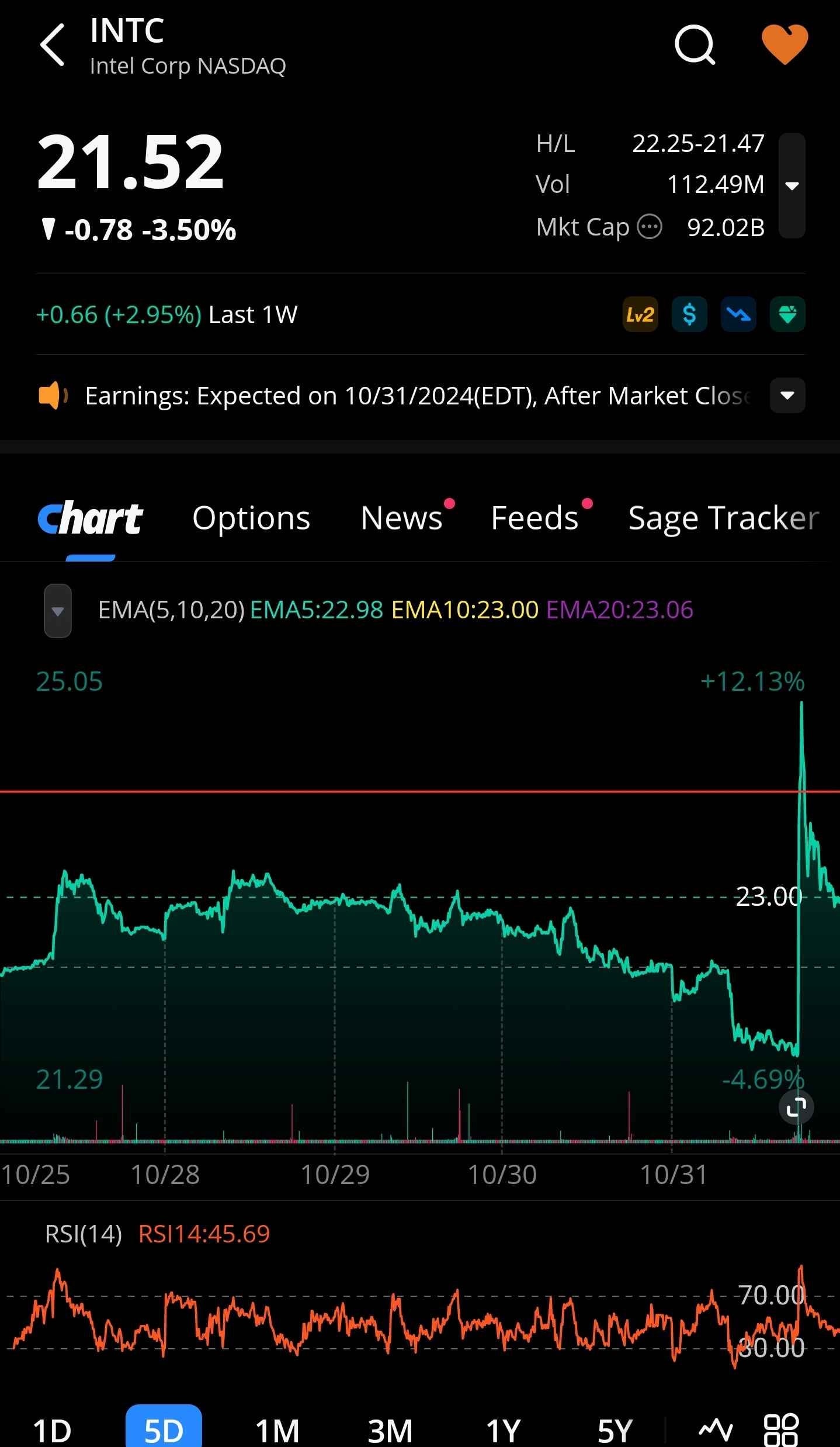The image size is (840, 1447).
Task: Switch to the Feeds tab
Action: 534,518
